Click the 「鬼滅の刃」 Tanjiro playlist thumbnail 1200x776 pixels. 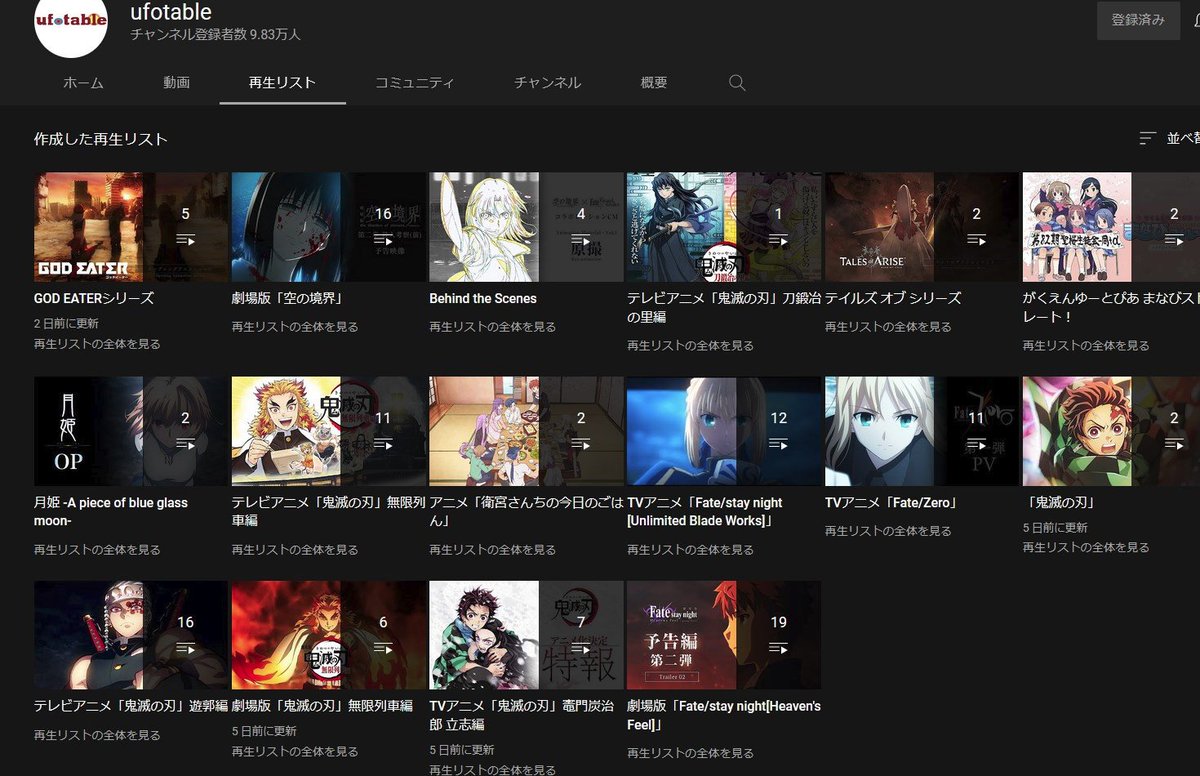pyautogui.click(x=1111, y=431)
